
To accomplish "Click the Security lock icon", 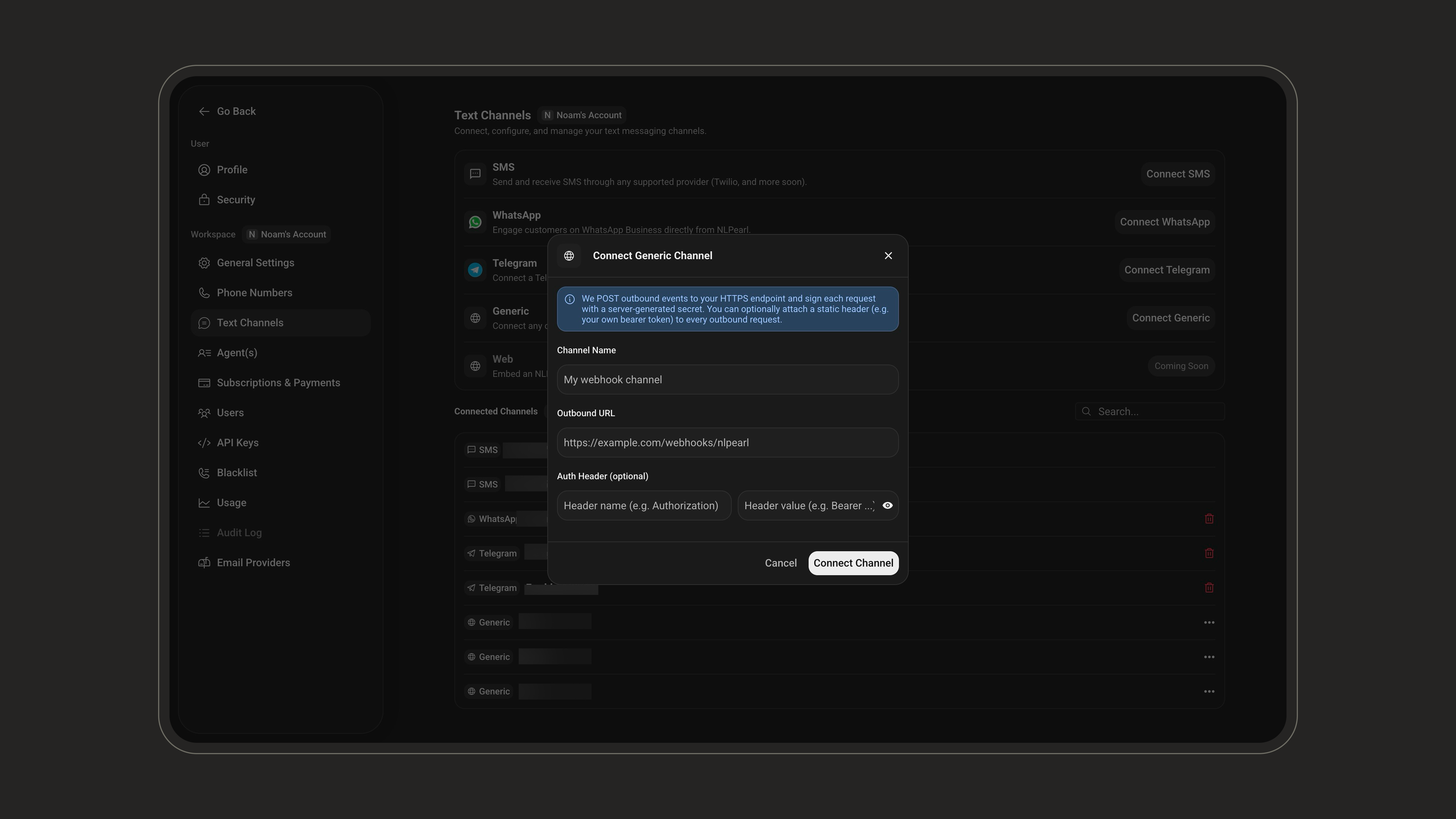I will pyautogui.click(x=204, y=200).
